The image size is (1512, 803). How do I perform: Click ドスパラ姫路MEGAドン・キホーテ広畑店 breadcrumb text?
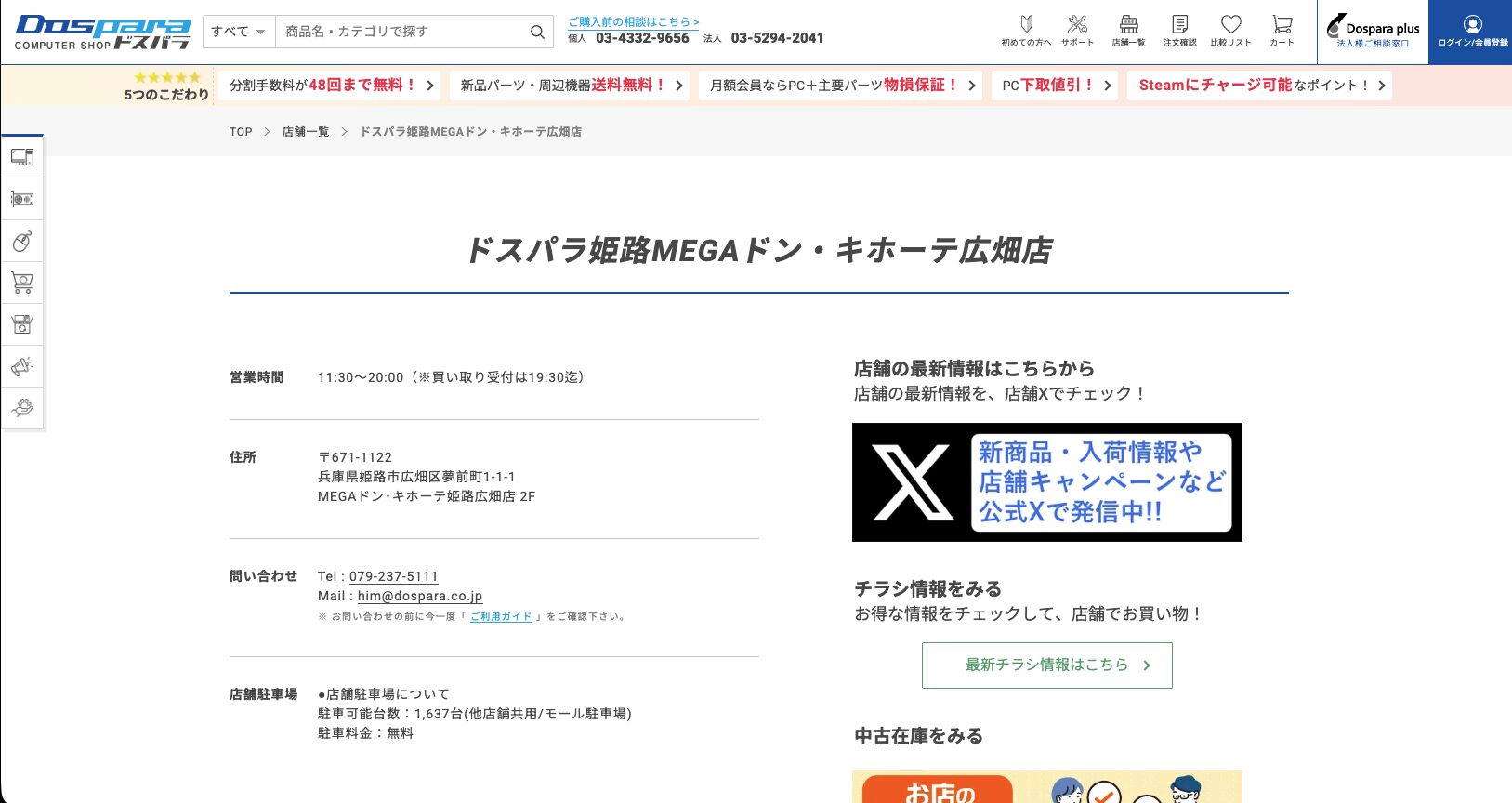[x=470, y=132]
